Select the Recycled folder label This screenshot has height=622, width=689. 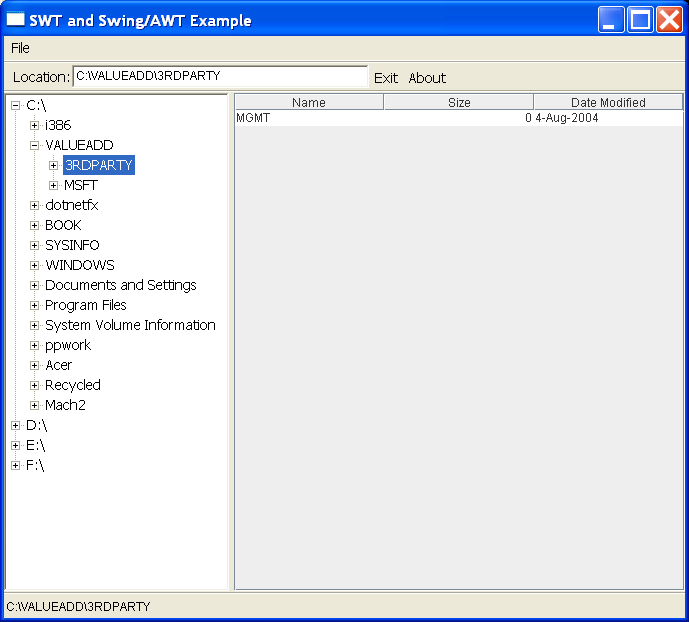pyautogui.click(x=73, y=385)
